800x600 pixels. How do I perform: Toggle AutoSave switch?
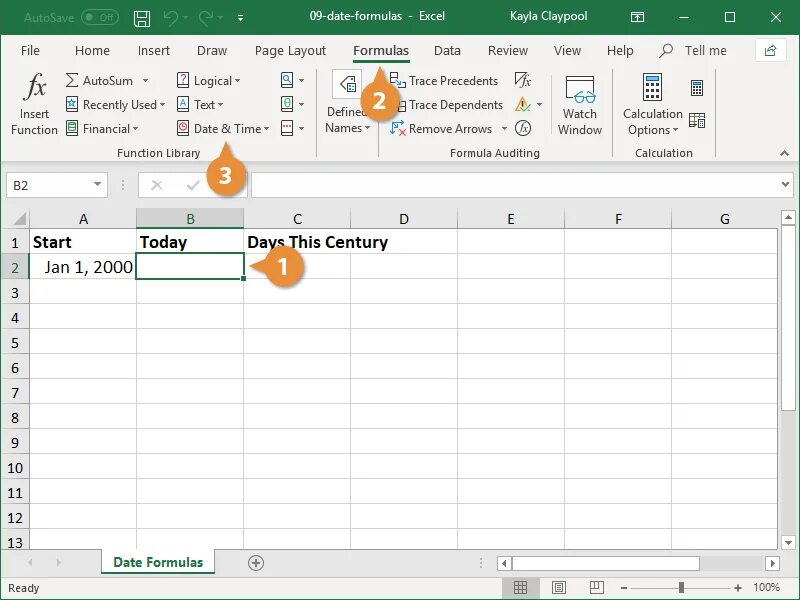click(100, 17)
